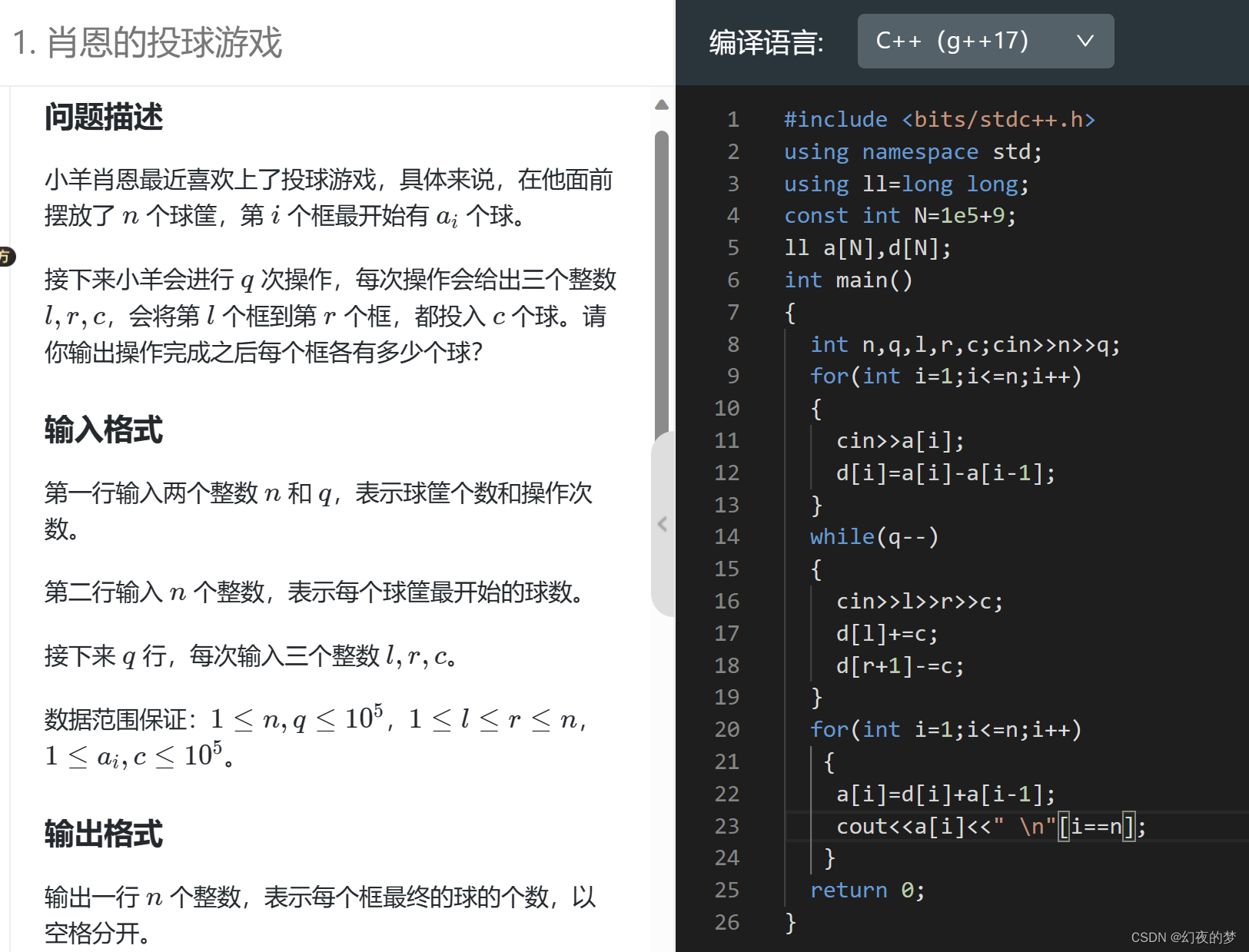Click the paragraph starting 接下来小羊会进行
Image resolution: width=1249 pixels, height=952 pixels.
331,316
